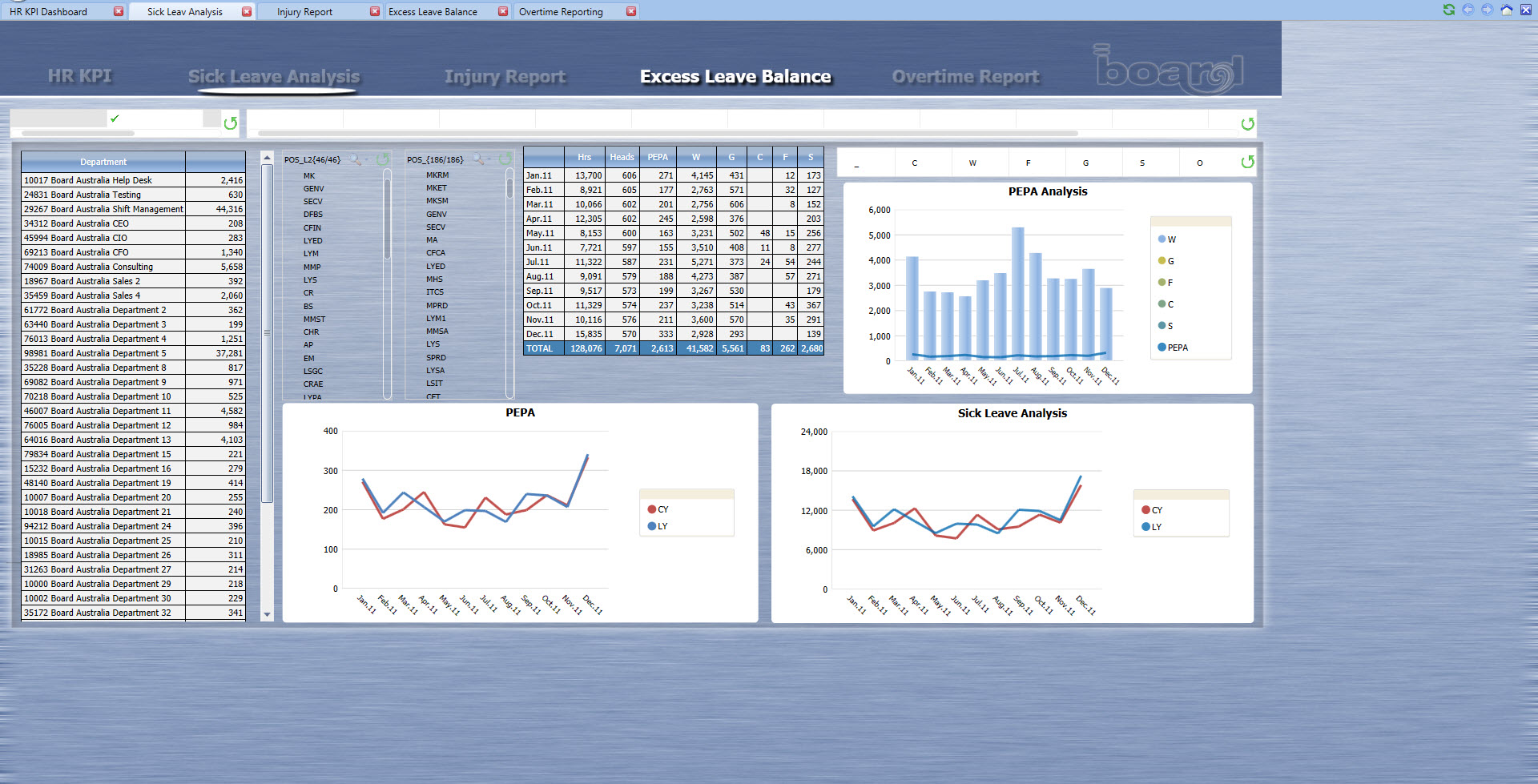This screenshot has height=784, width=1538.
Task: Close the Injury Report tab
Action: tap(375, 11)
